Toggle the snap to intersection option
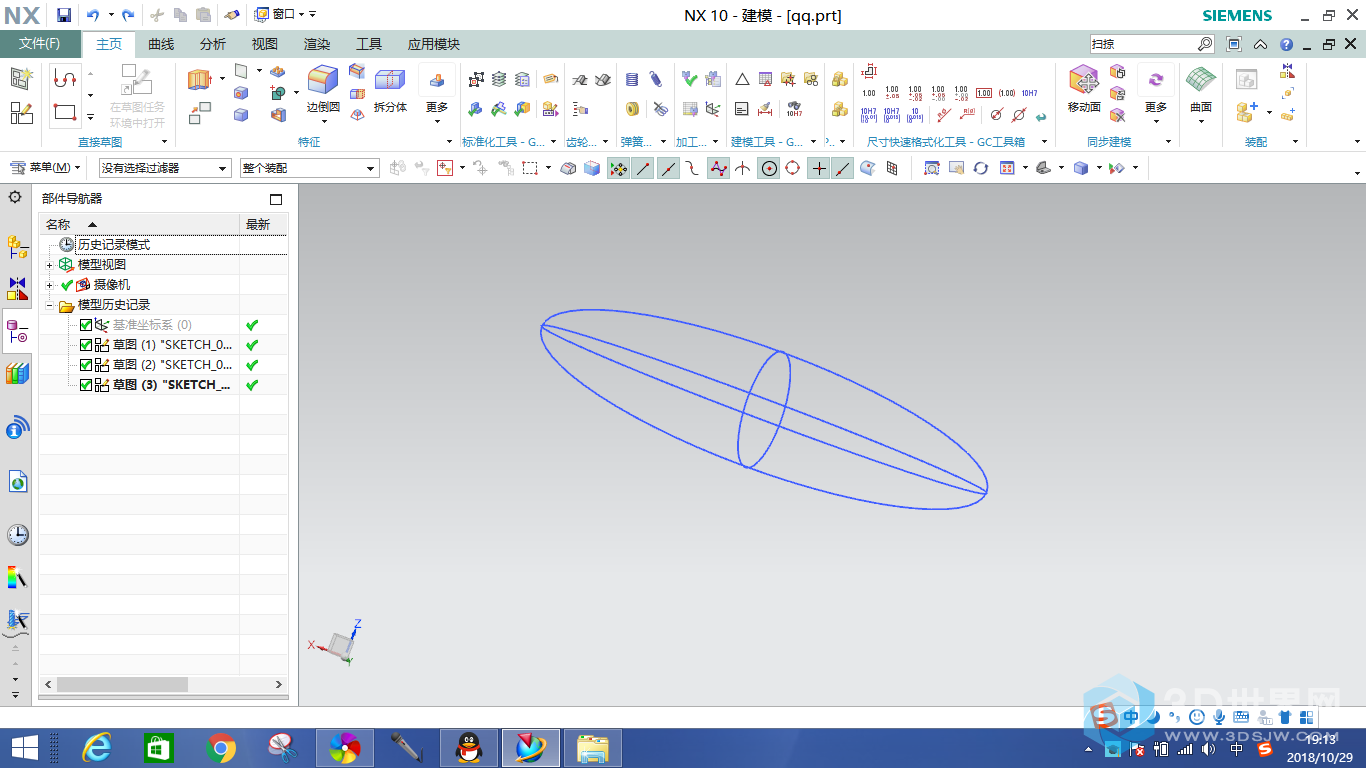1366x768 pixels. (x=743, y=168)
